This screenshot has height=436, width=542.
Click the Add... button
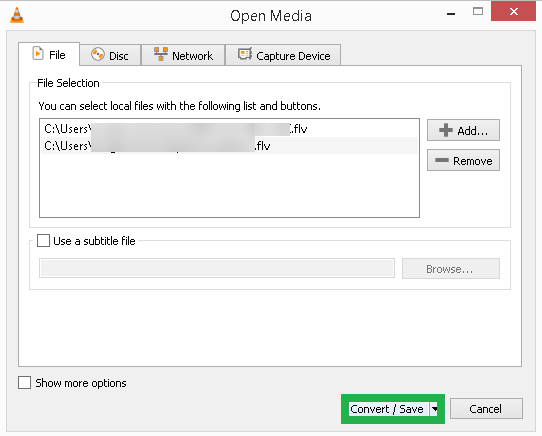(463, 130)
